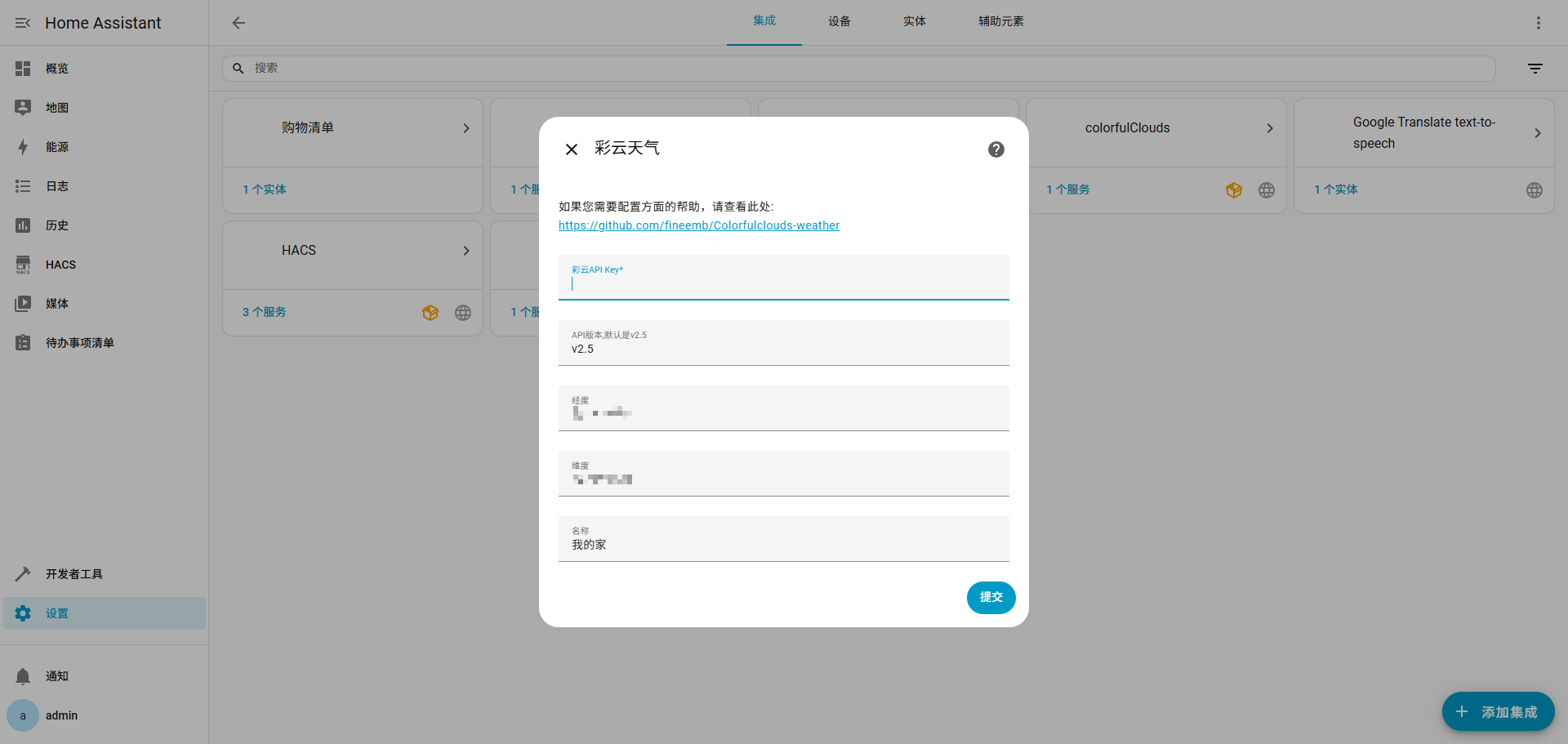Expand the Google Translate text-to-speech chevron
1568x744 pixels.
pyautogui.click(x=1537, y=132)
